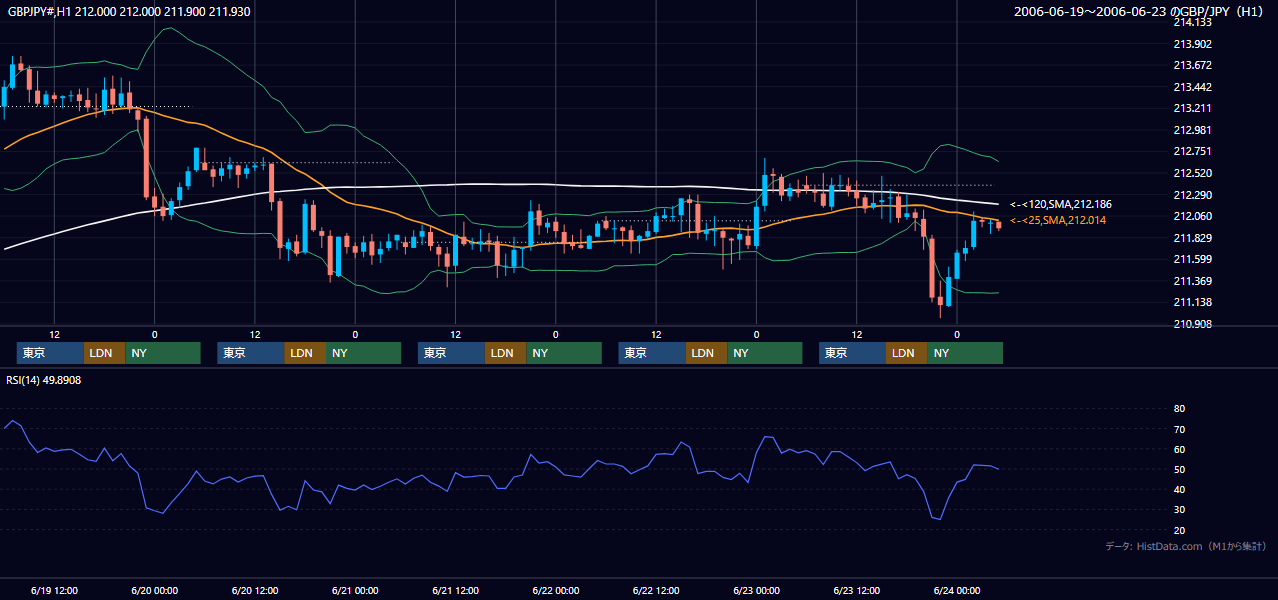Click the 211.599 price axis label

pos(1192,259)
